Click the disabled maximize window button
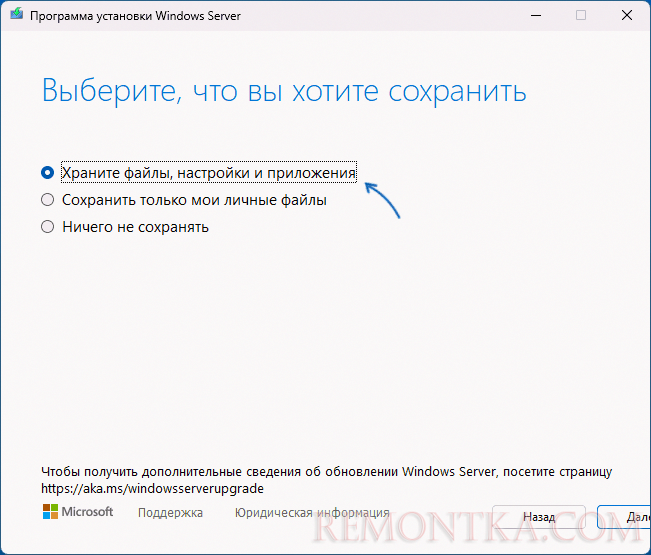Screen dimensions: 651x555 [581, 16]
